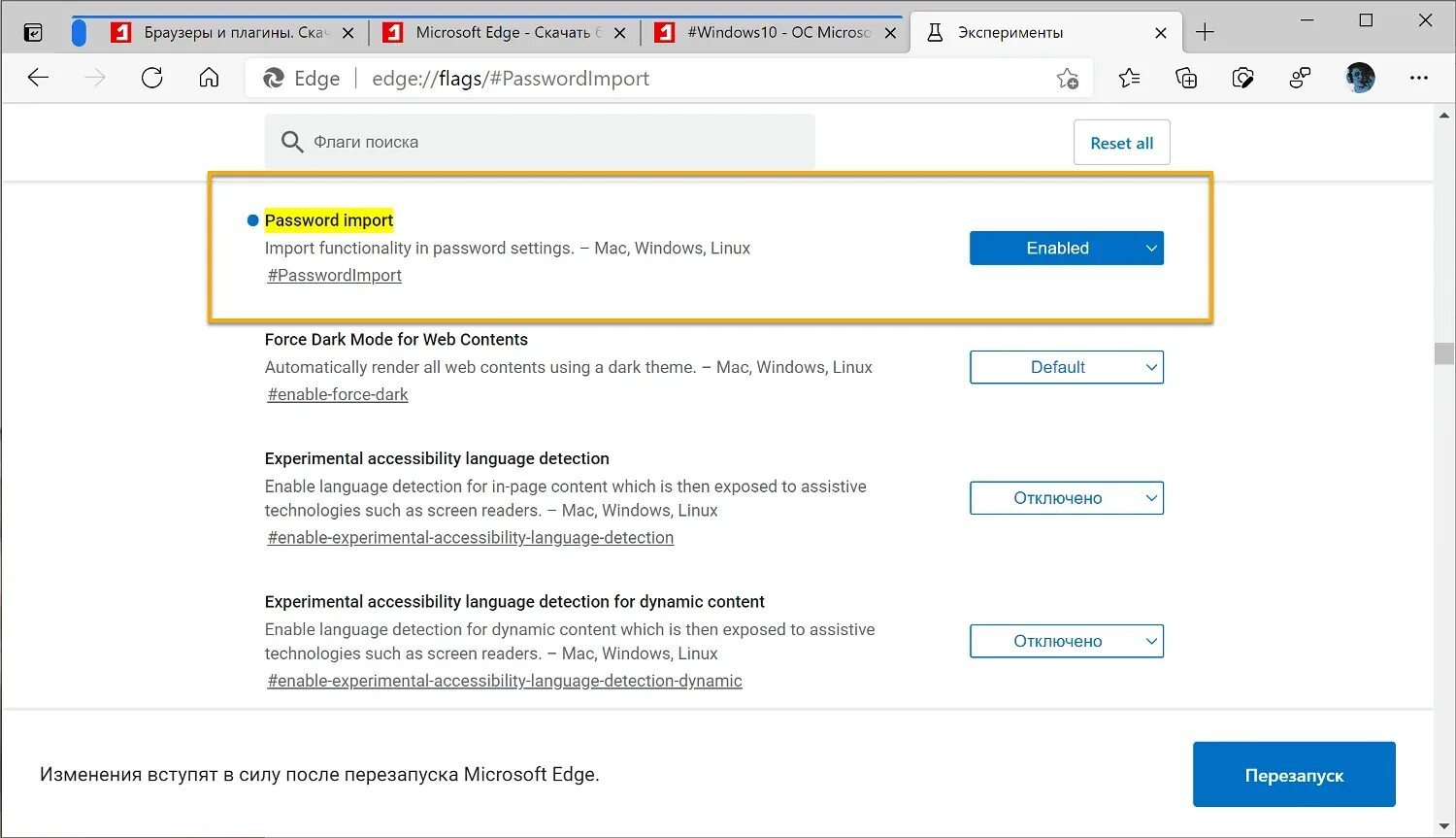Screen dimensions: 1456x838
Task: Click the feedback/share persons icon
Action: 1300,78
